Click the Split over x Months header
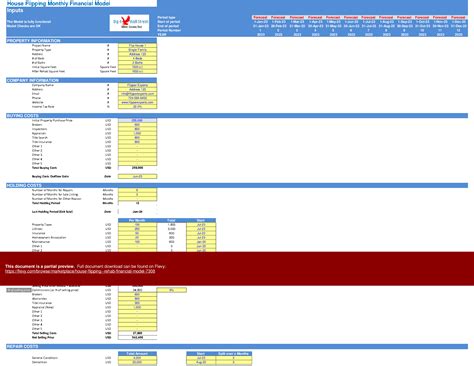 click(233, 354)
